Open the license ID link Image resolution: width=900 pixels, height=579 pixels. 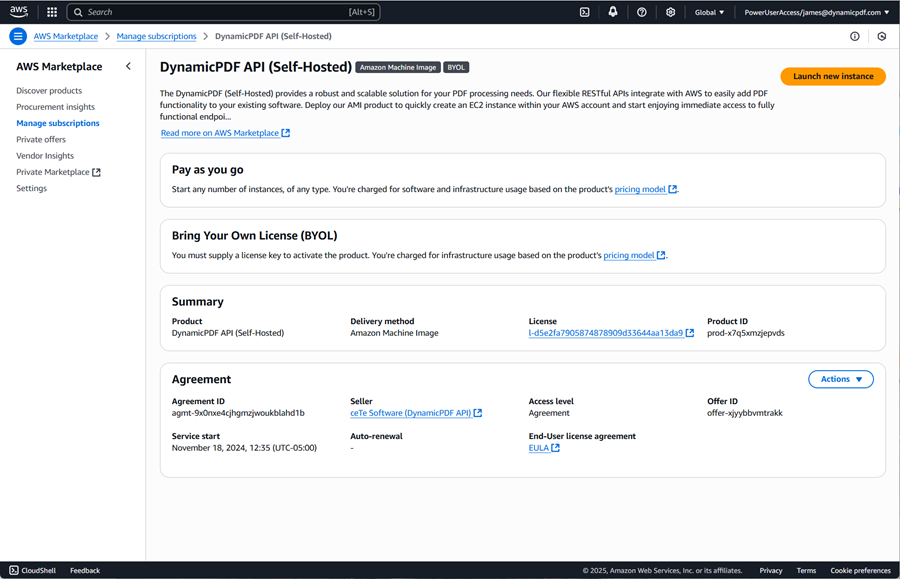click(x=606, y=333)
